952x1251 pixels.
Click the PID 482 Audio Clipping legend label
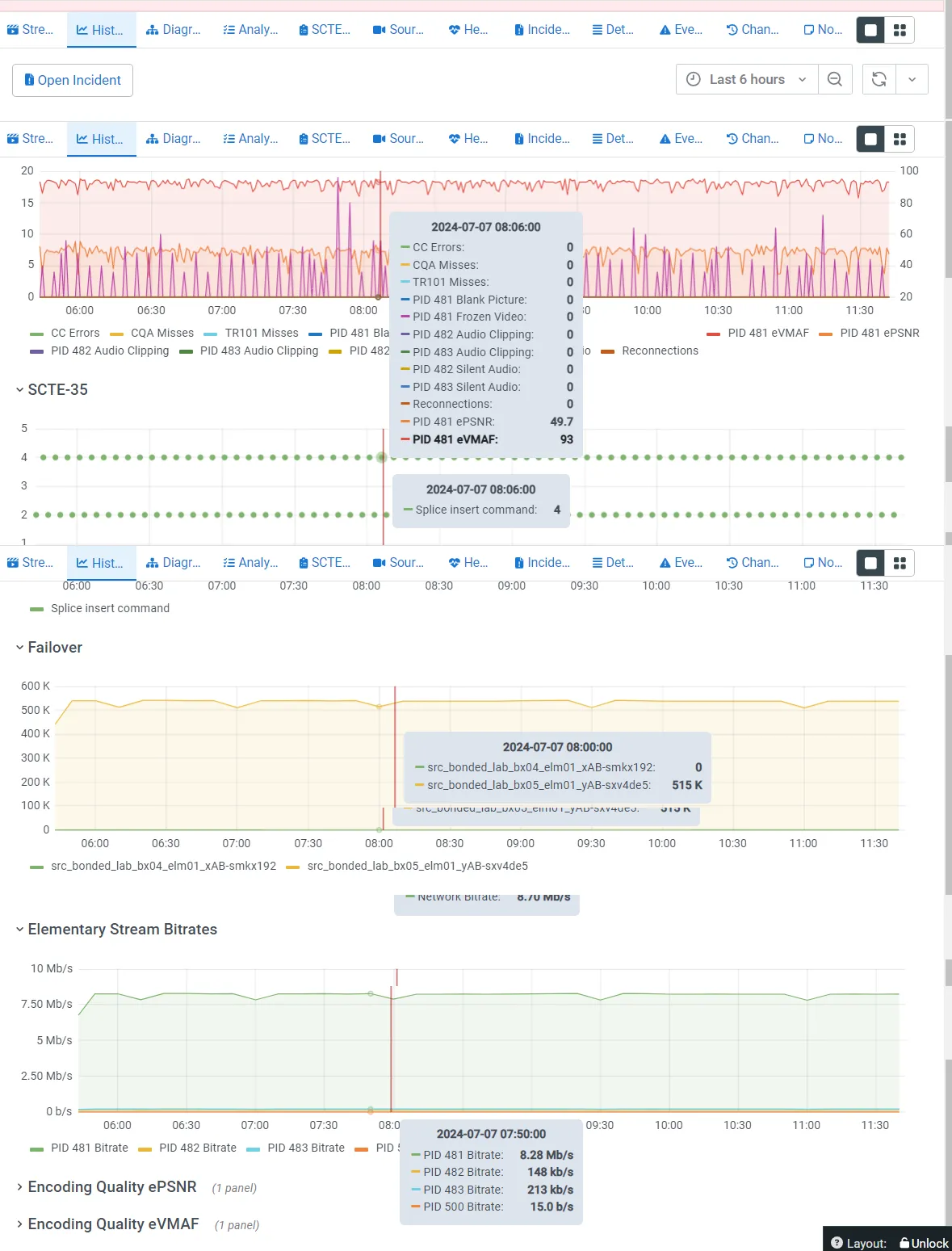[110, 351]
